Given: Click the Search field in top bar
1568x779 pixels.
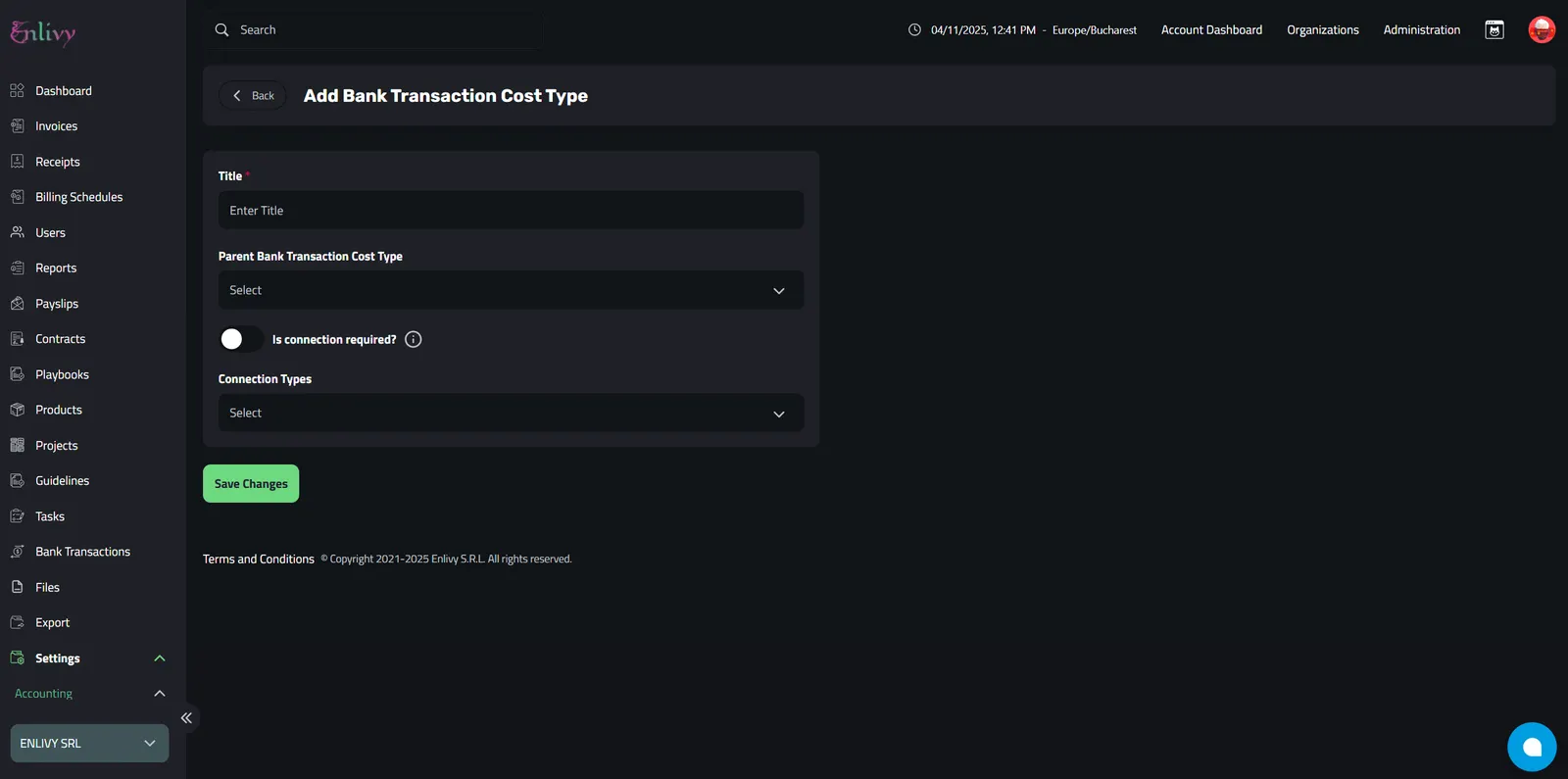Looking at the screenshot, I should click(374, 30).
